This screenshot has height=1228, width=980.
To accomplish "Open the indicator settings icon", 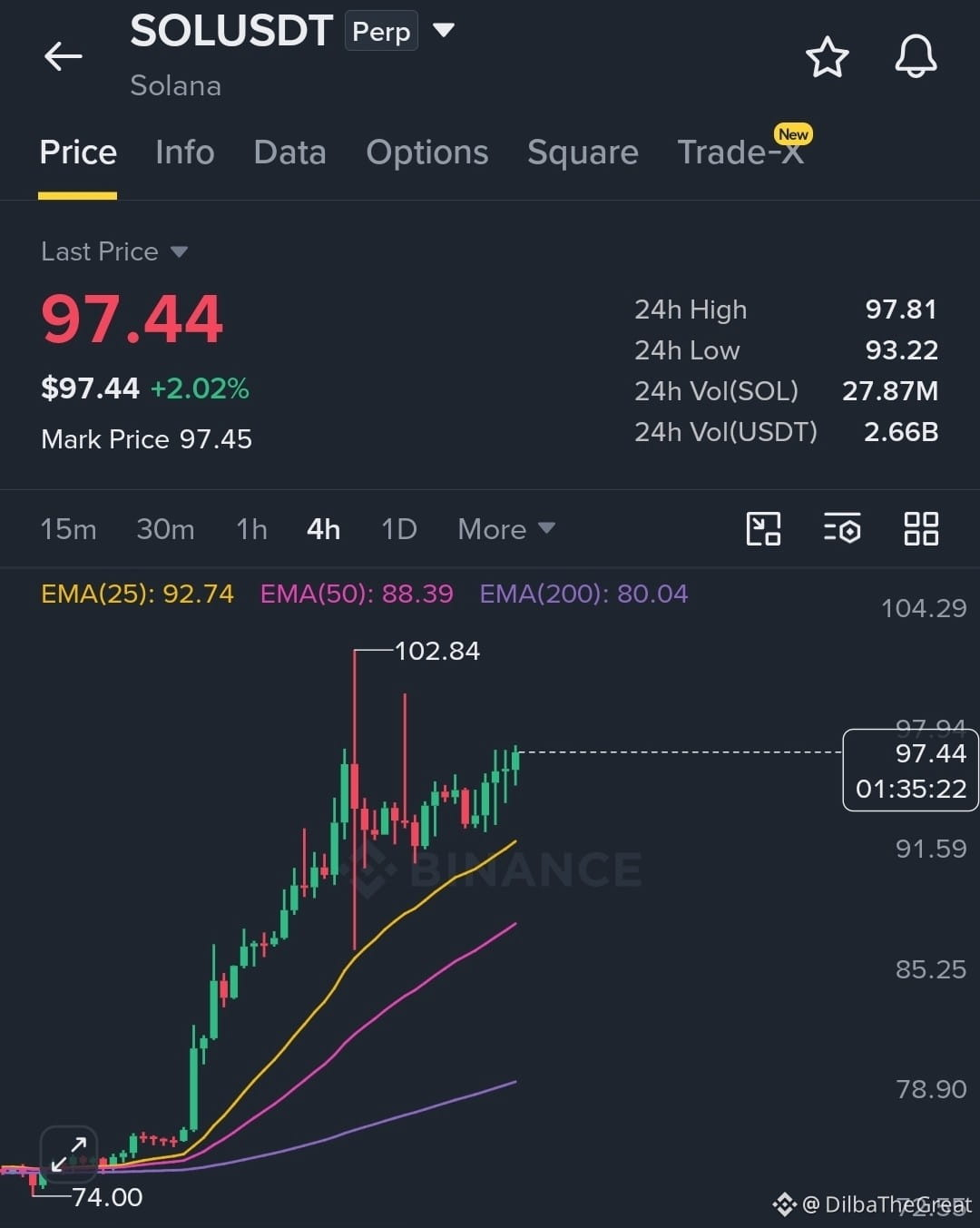I will coord(842,528).
